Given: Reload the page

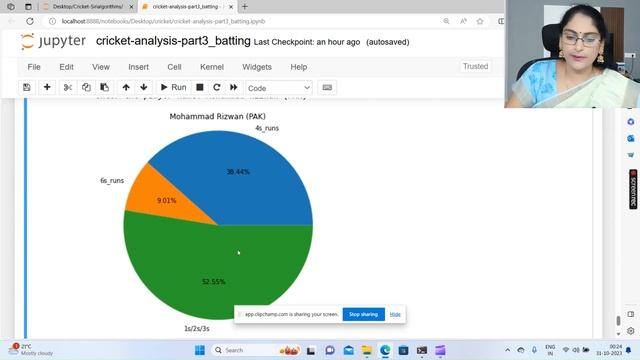Looking at the screenshot, I should point(30,21).
